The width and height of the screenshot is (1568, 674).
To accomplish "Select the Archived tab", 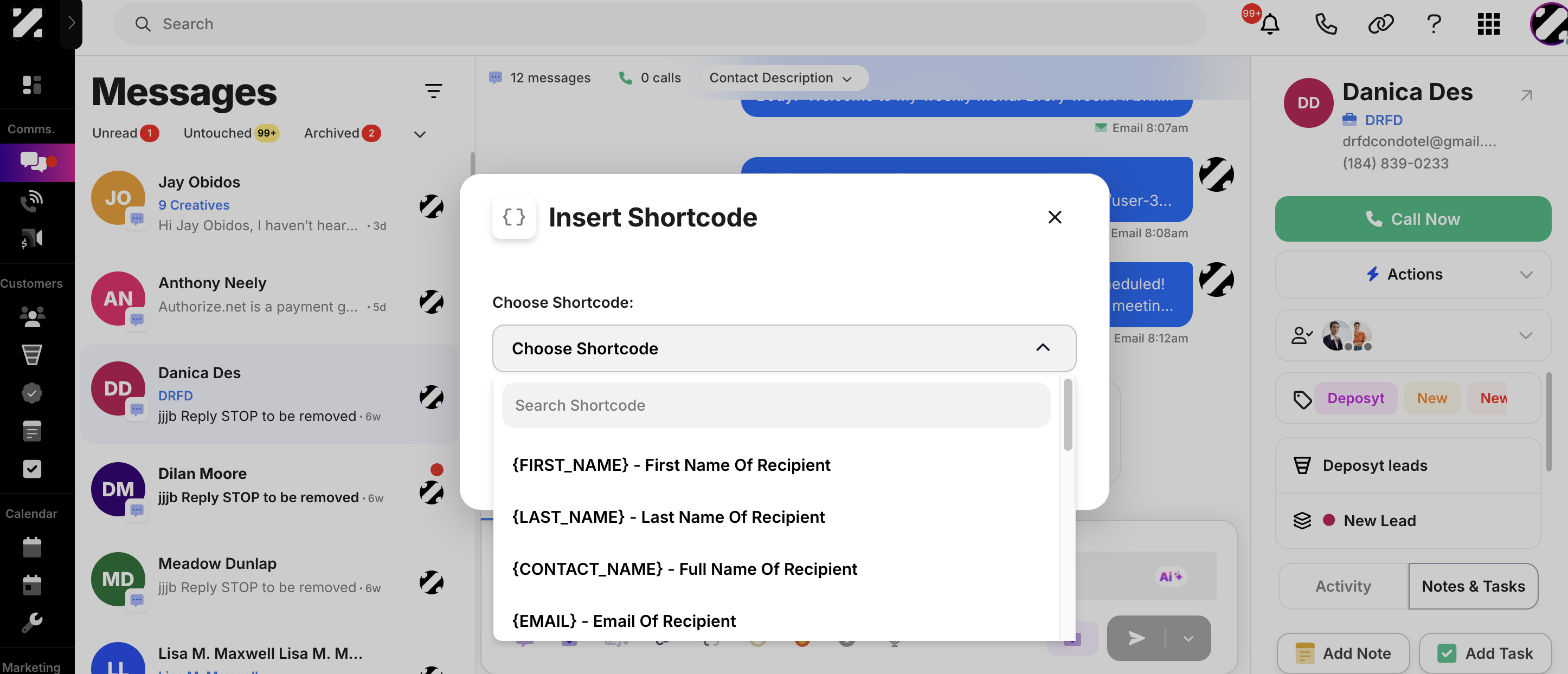I will click(x=342, y=133).
